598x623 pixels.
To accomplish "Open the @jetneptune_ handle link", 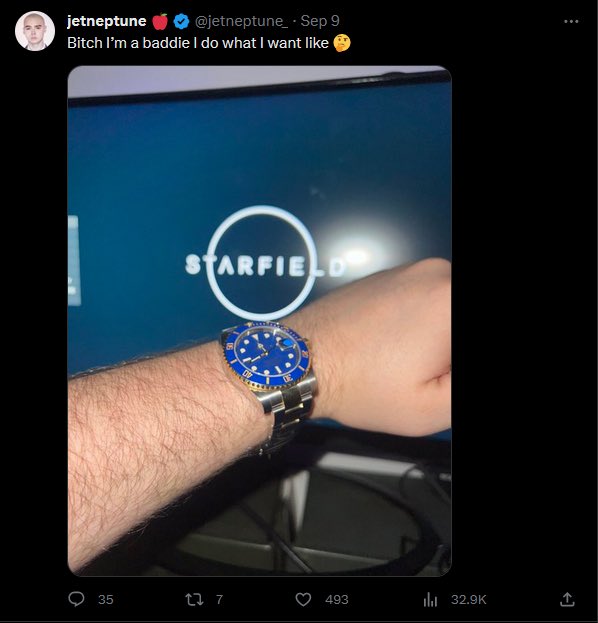I will (241, 21).
